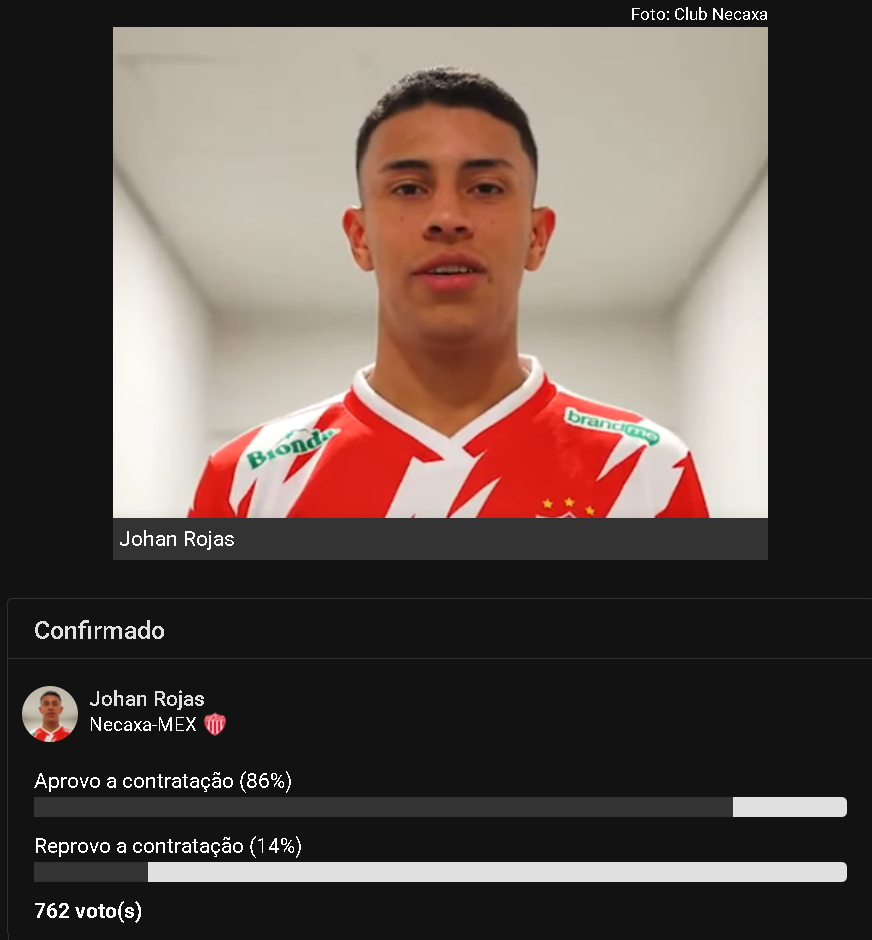Screen dimensions: 872x940
Task: Click the light unfilled end of the approval bar
Action: pos(790,807)
